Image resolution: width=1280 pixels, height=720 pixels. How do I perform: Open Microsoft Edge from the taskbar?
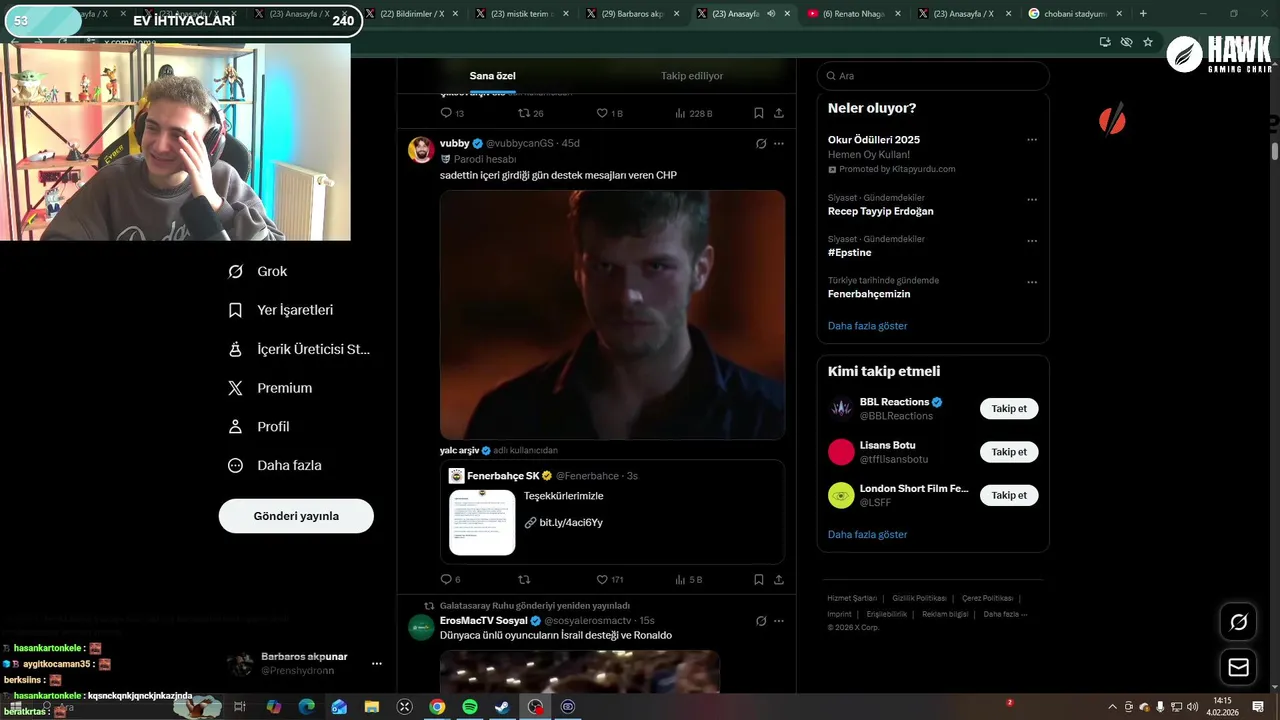[306, 706]
